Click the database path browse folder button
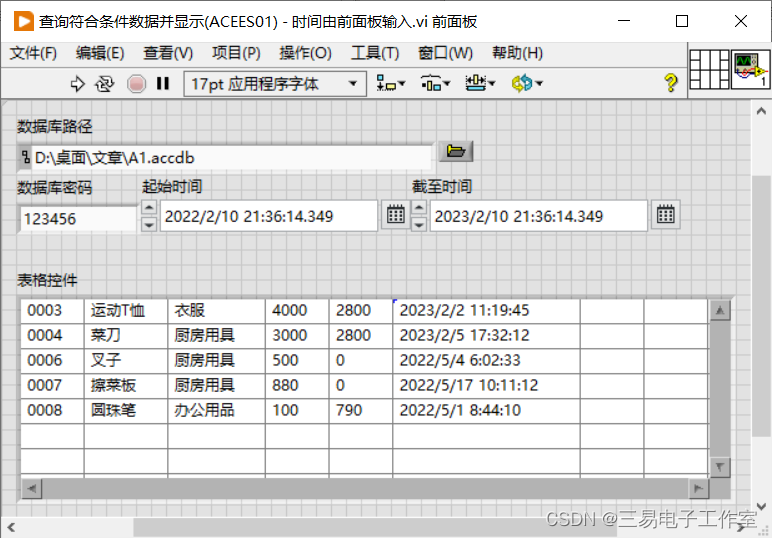This screenshot has height=538, width=772. (x=455, y=151)
